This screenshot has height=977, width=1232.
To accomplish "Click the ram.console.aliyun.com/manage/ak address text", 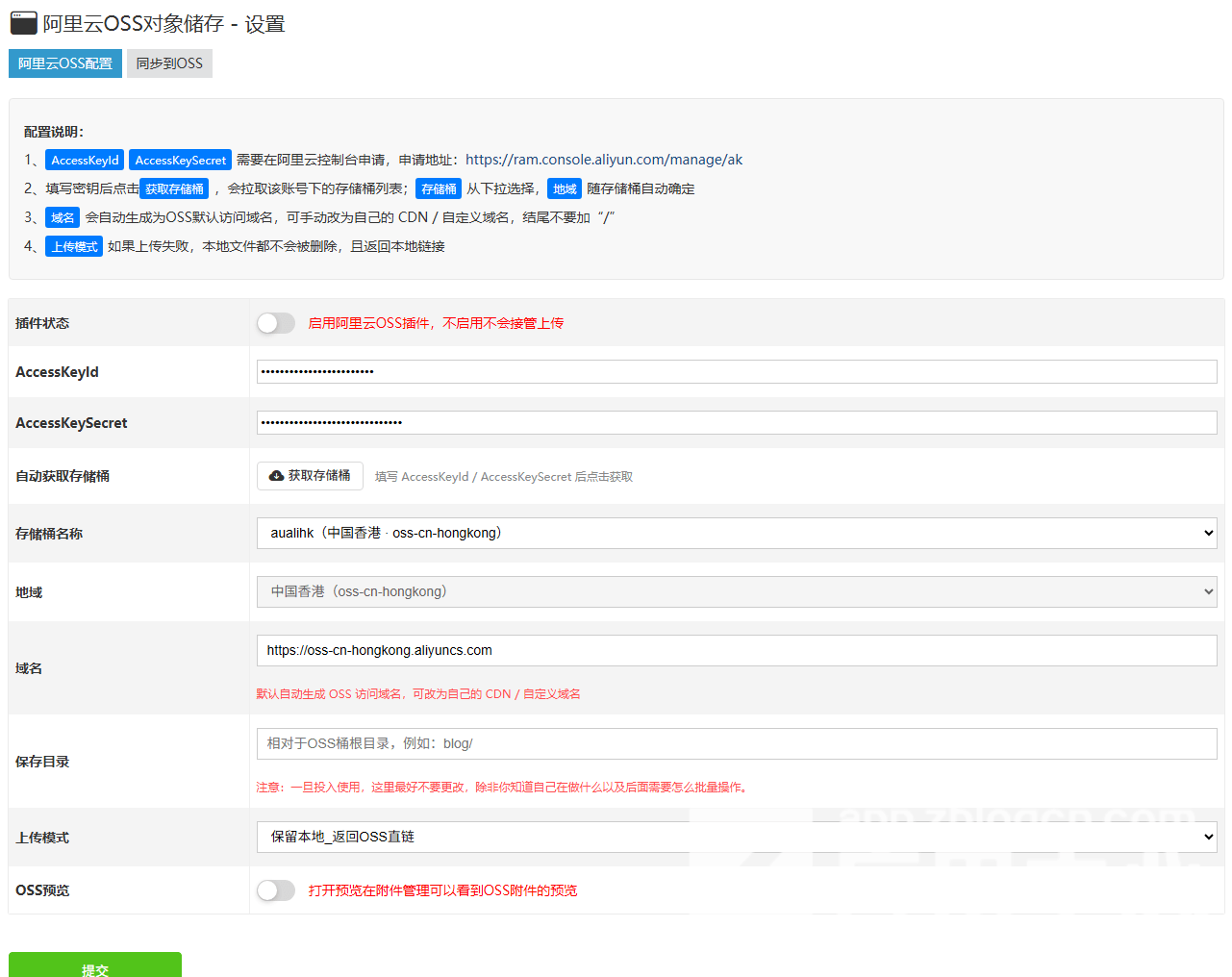I will click(604, 160).
